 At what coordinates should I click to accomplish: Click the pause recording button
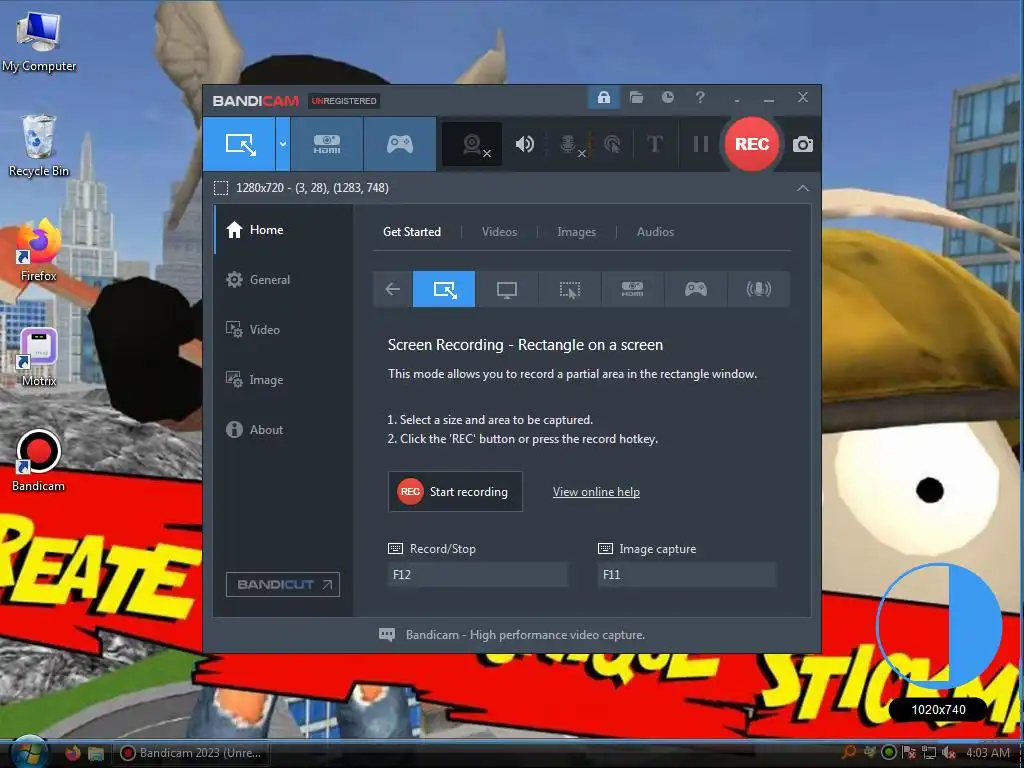click(x=701, y=144)
